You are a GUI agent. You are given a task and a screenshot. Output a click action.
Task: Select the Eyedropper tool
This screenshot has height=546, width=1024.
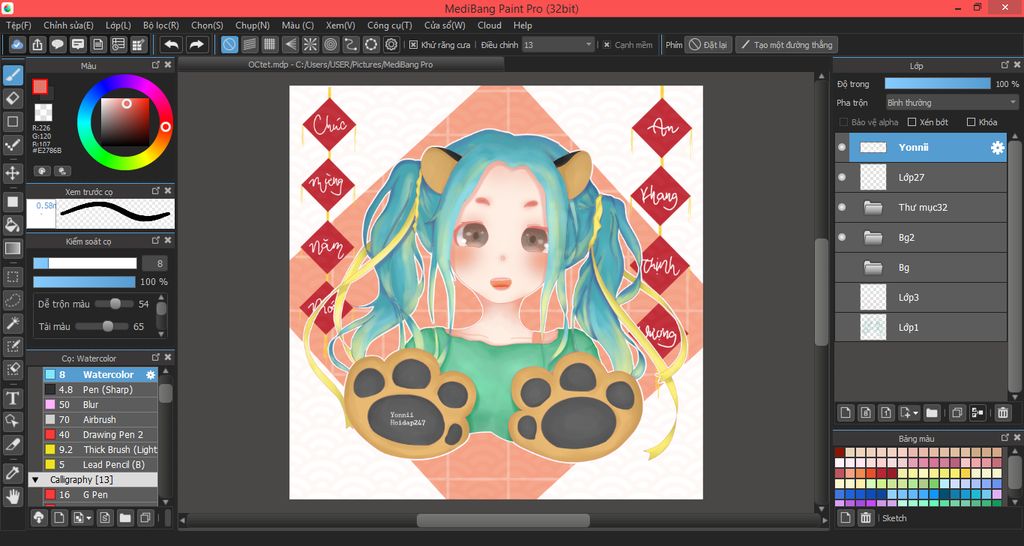(12, 474)
